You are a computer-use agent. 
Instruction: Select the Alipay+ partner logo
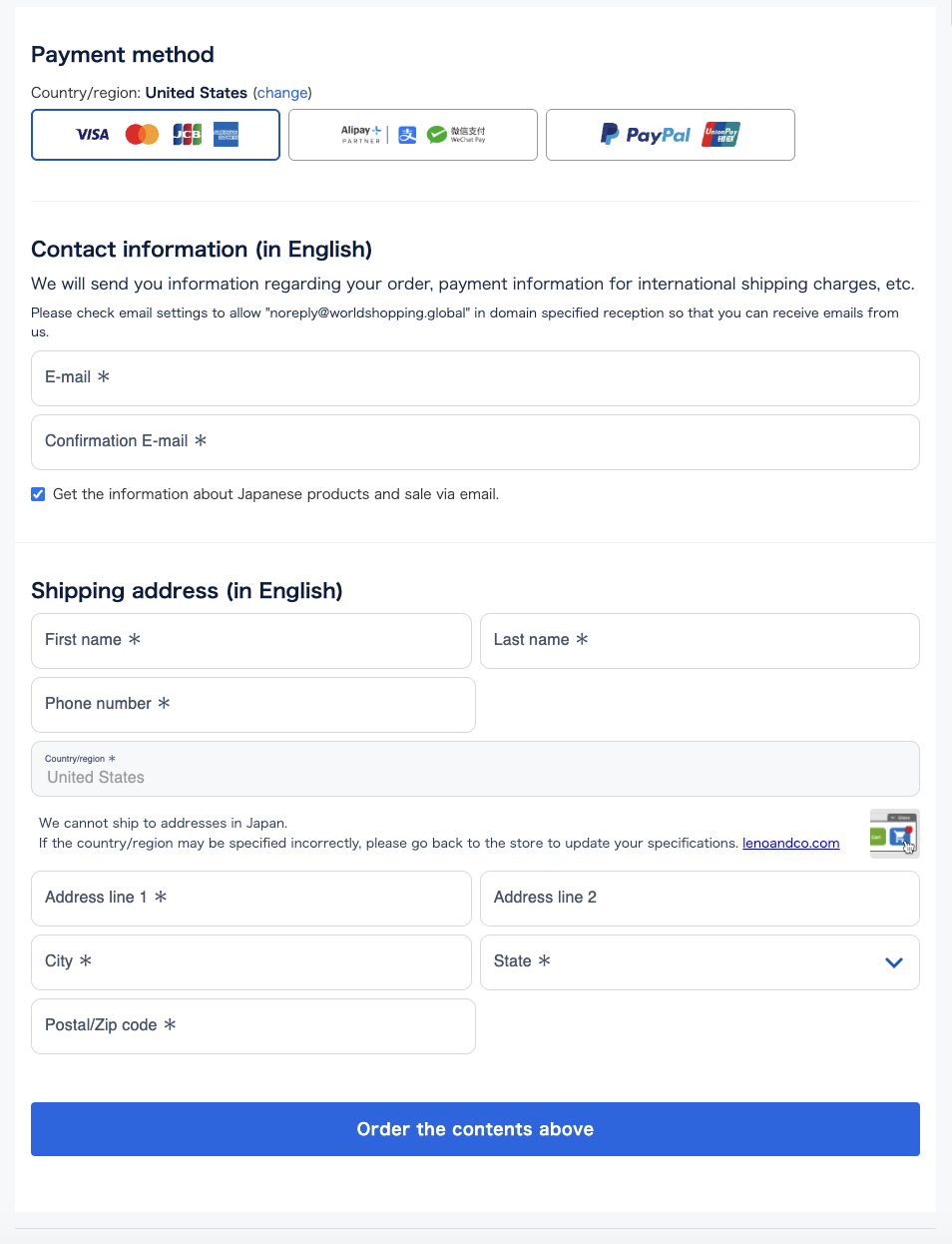[361, 135]
